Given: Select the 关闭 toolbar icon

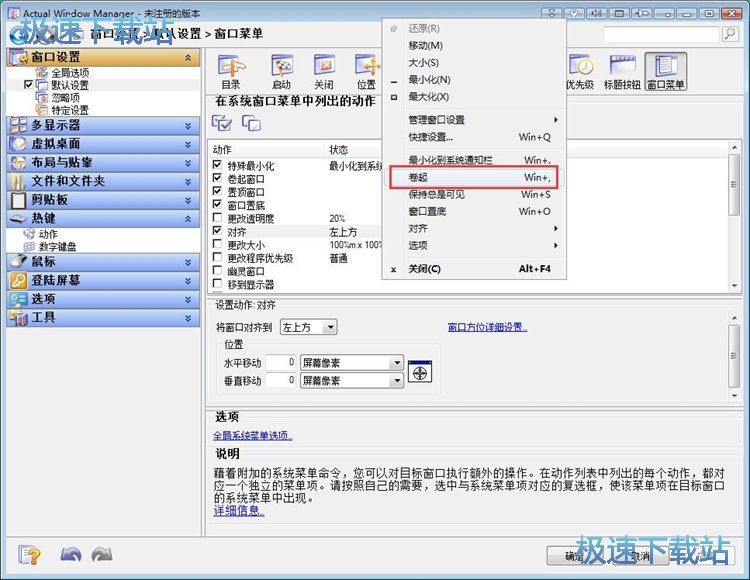Looking at the screenshot, I should [324, 71].
